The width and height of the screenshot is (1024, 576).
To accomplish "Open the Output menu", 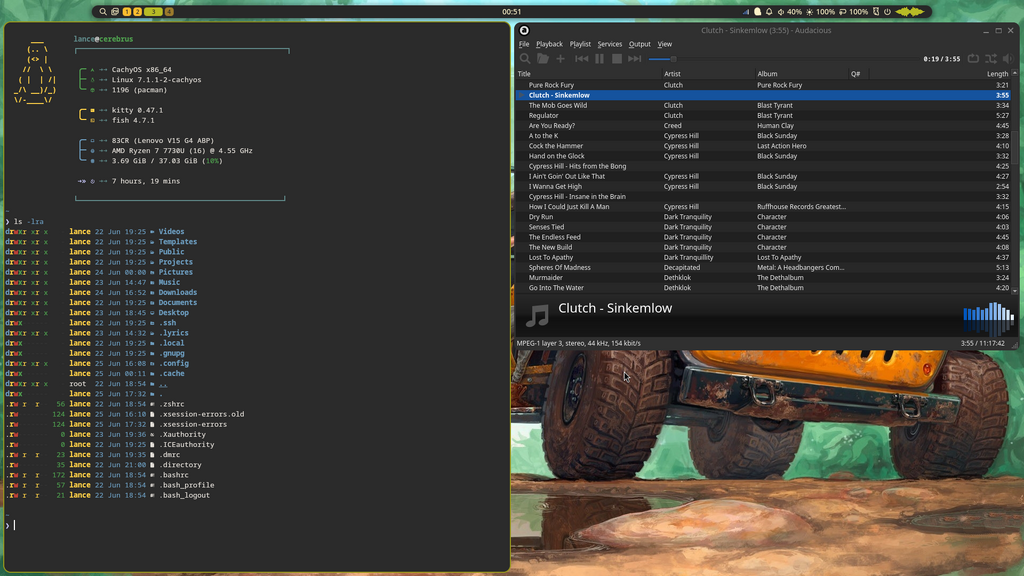I will click(639, 44).
